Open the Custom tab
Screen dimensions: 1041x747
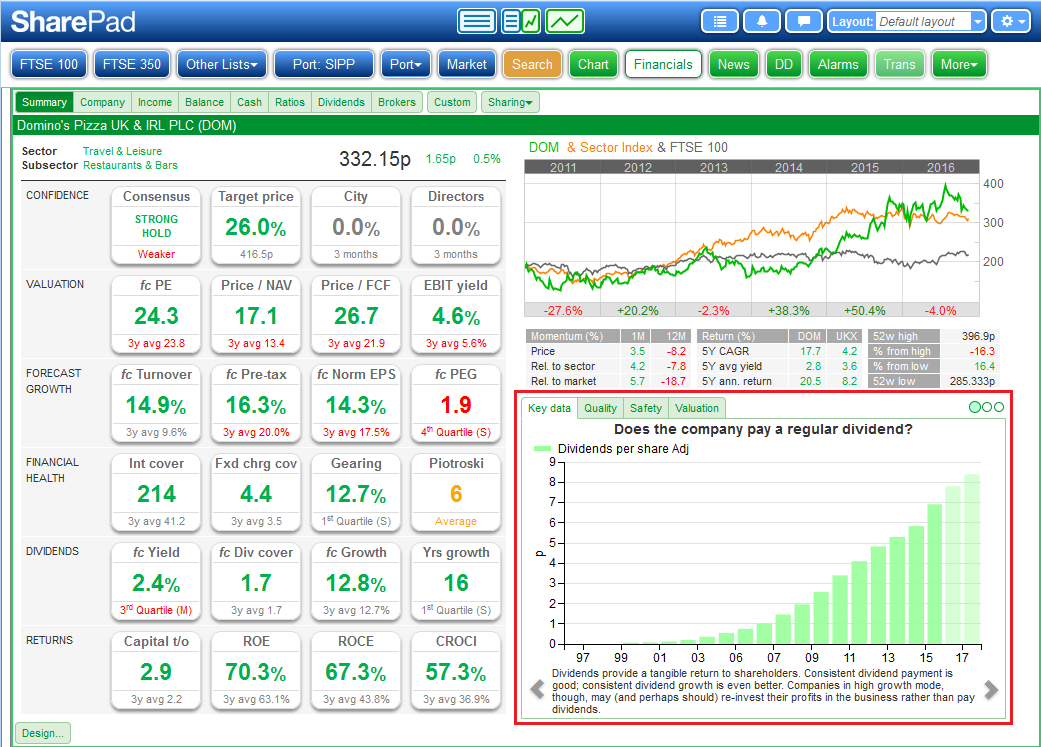(452, 102)
